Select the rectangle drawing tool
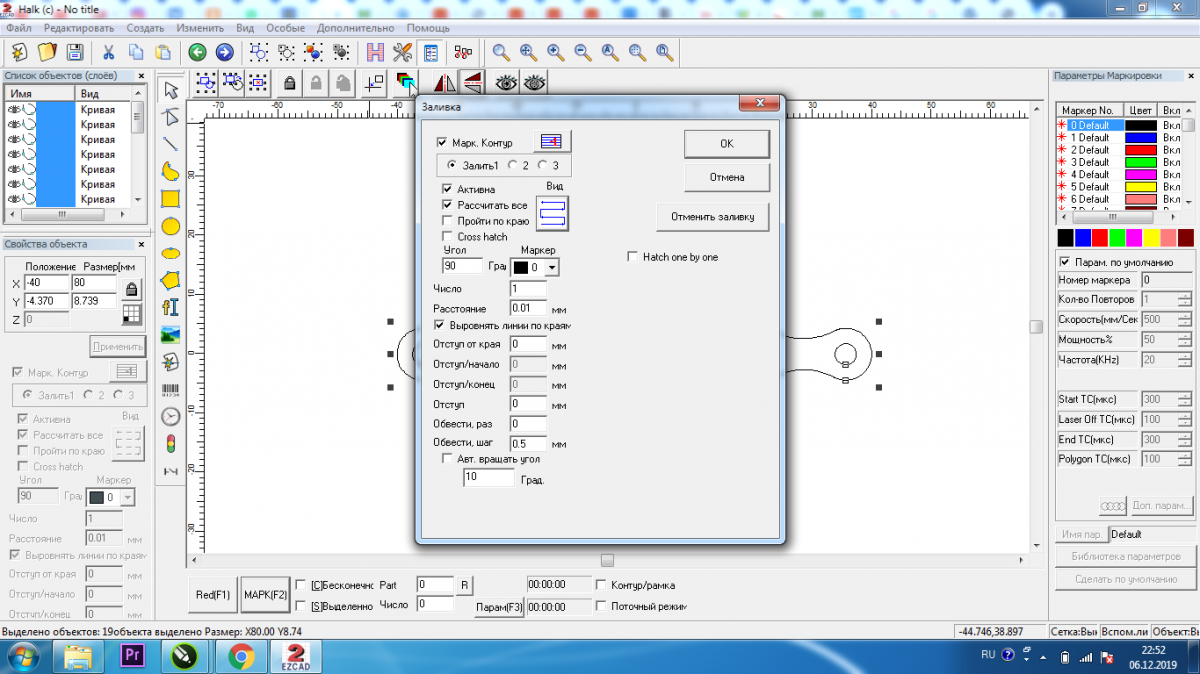This screenshot has height=674, width=1200. (x=171, y=199)
